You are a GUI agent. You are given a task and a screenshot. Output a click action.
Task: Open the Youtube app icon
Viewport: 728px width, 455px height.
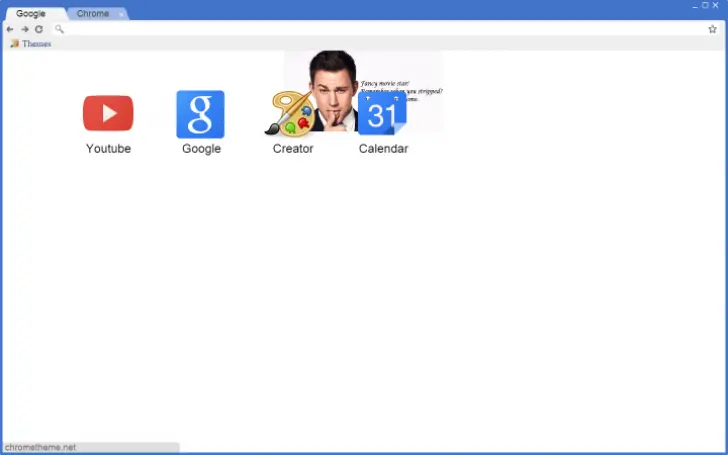[108, 113]
